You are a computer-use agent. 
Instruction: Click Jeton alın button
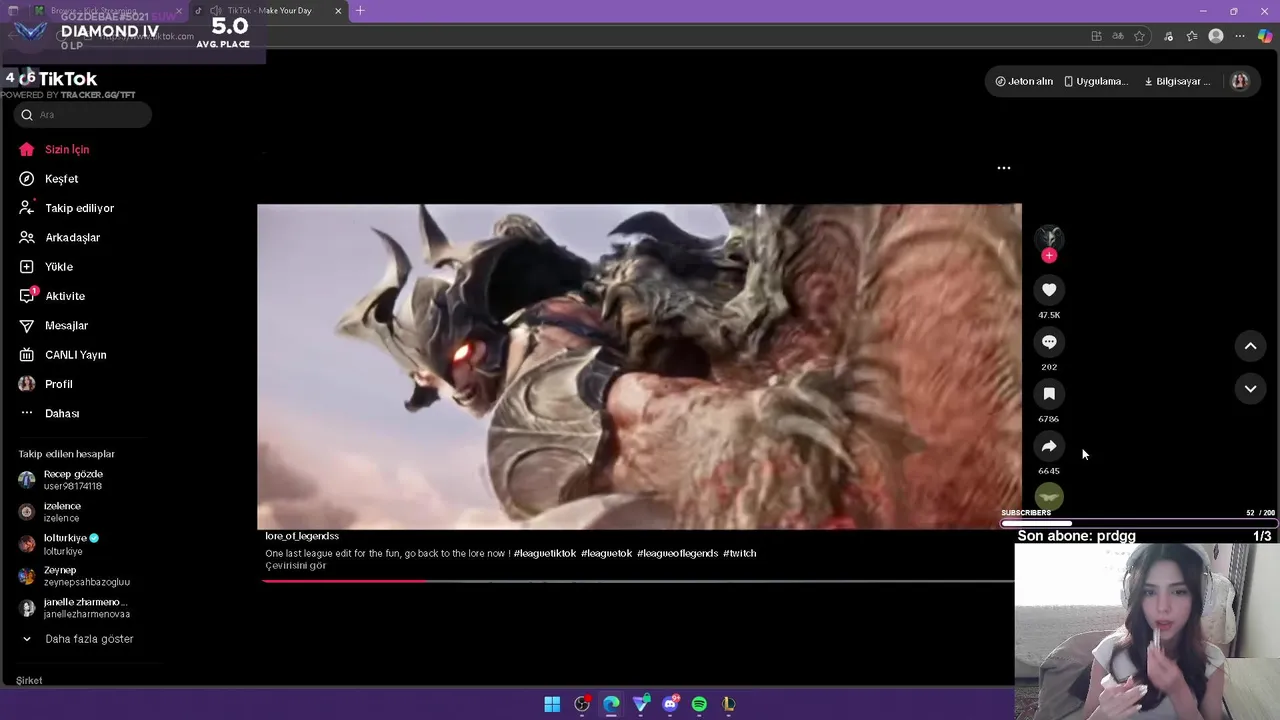1024,81
